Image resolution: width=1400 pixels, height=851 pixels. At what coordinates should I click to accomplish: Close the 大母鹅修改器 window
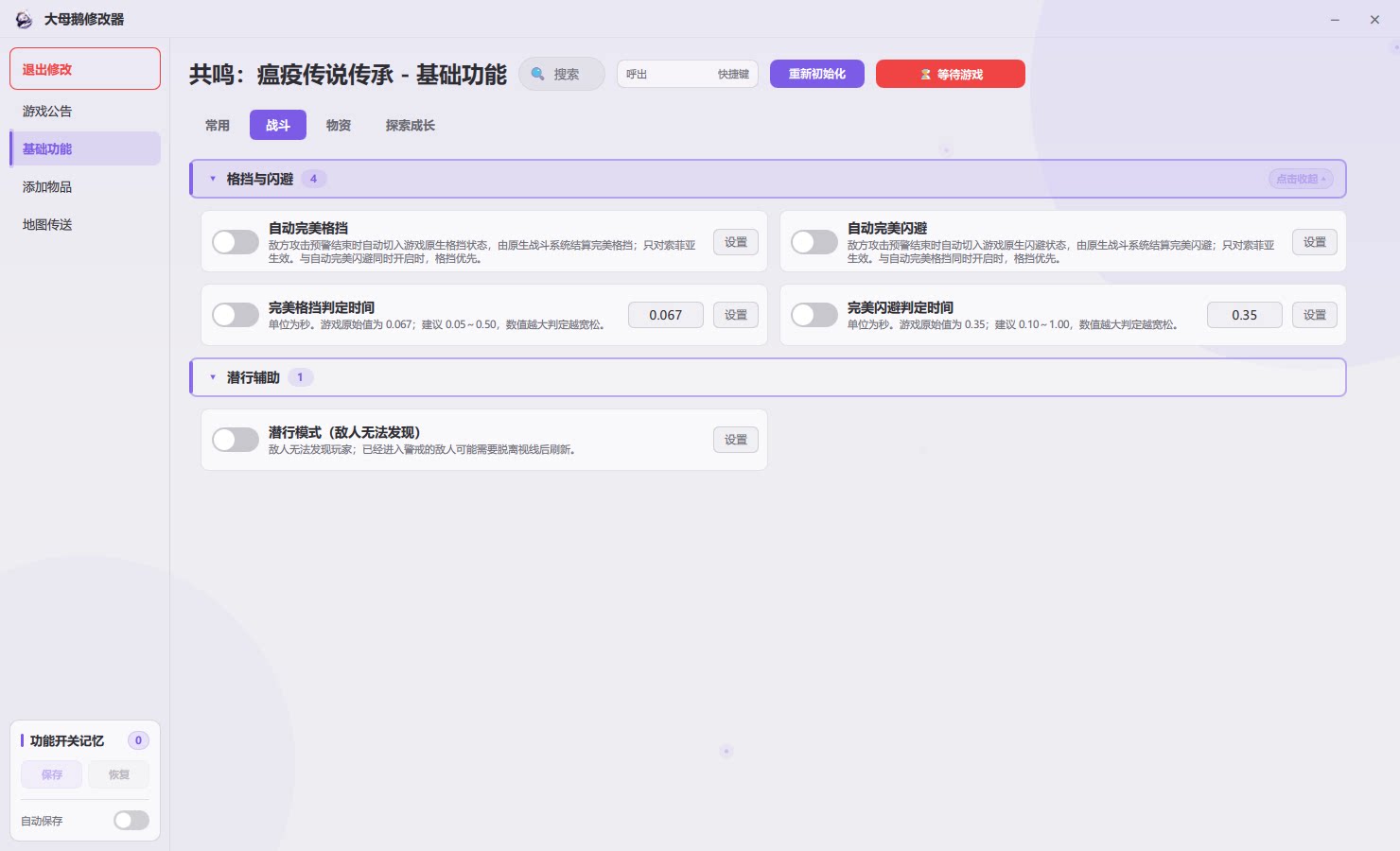coord(1374,20)
